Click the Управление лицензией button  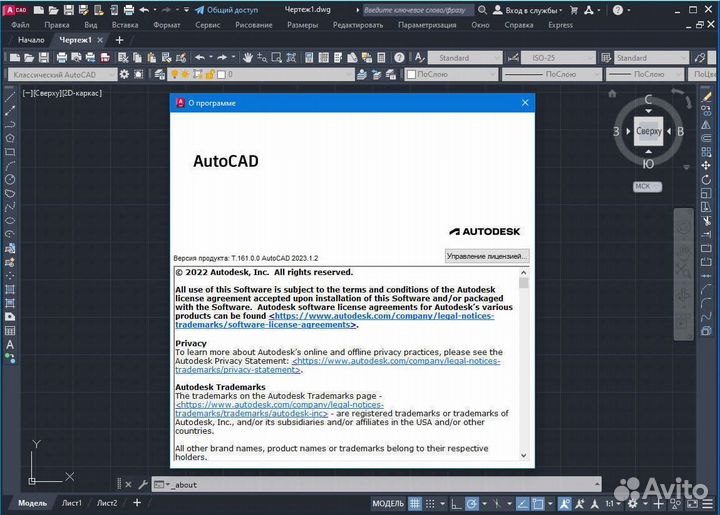487,256
